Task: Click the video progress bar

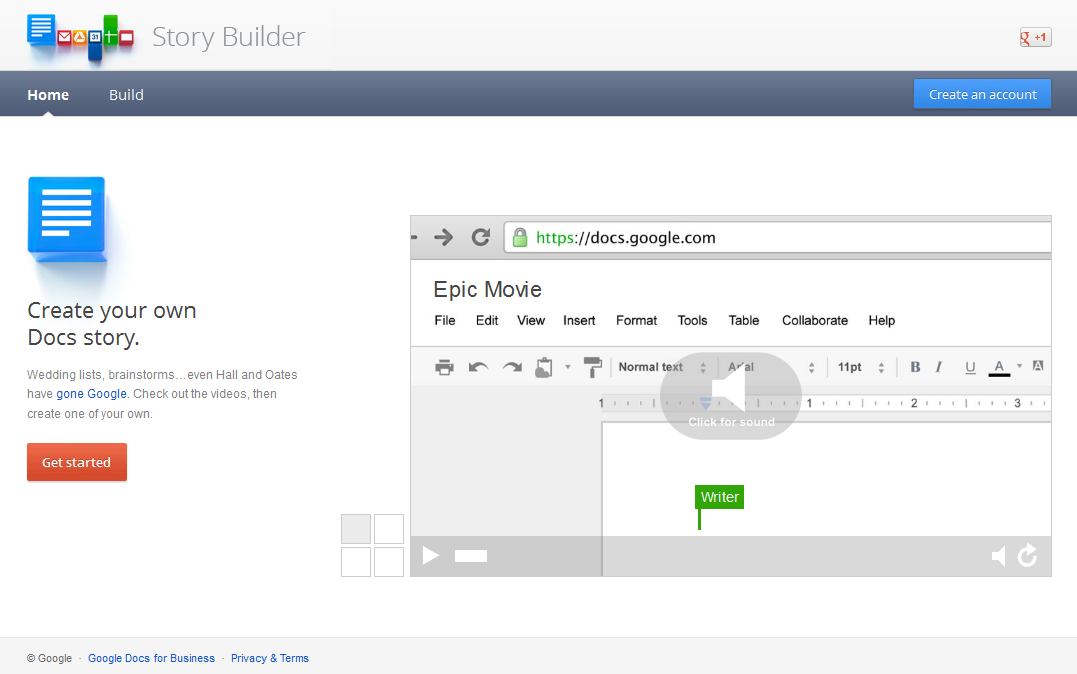Action: coord(470,555)
